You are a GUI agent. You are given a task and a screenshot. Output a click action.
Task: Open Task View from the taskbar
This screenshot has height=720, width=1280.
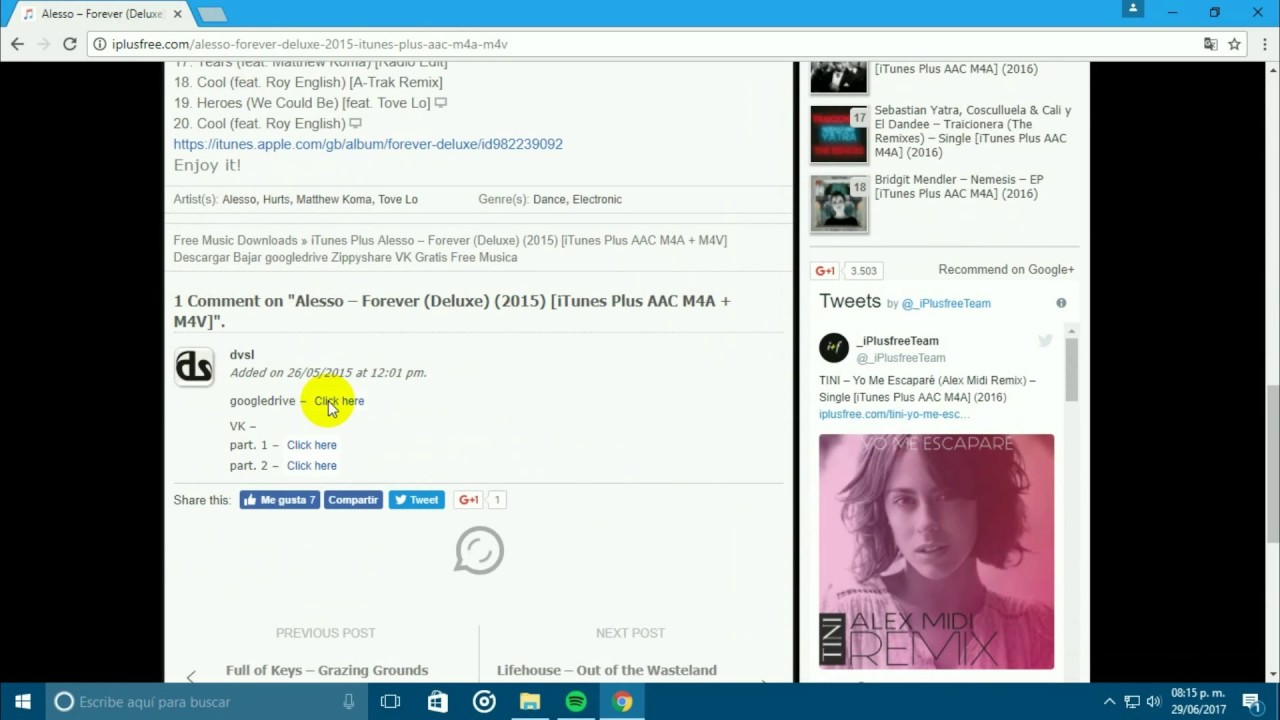(391, 702)
